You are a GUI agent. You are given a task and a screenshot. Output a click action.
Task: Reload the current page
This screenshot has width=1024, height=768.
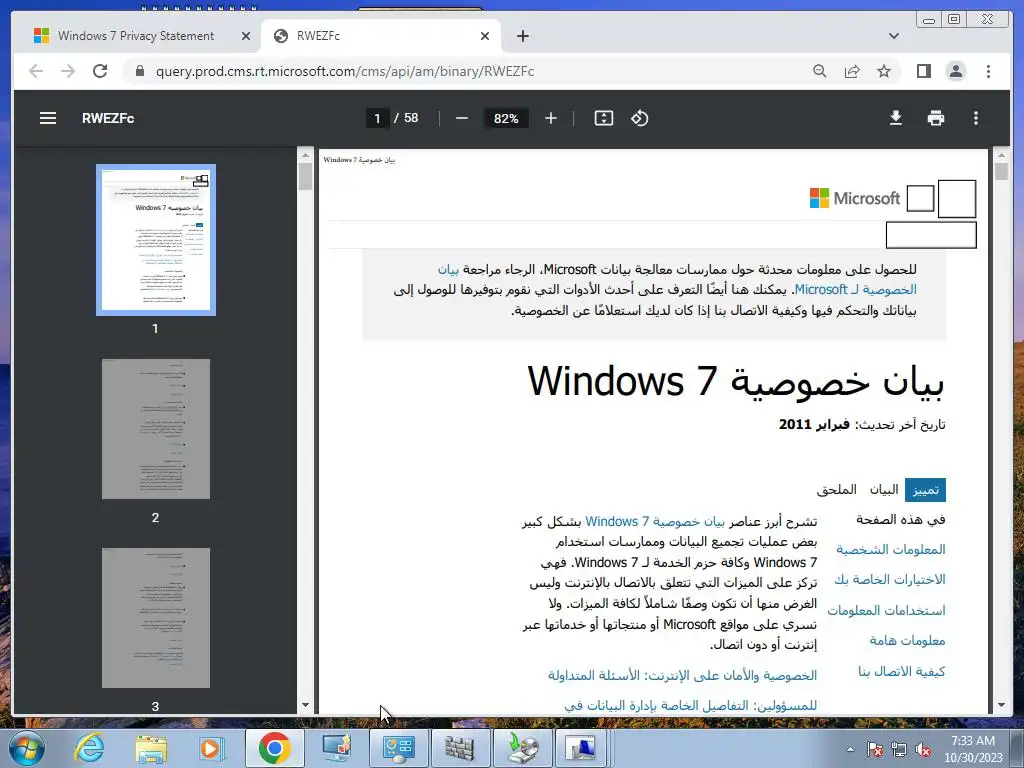pyautogui.click(x=100, y=71)
